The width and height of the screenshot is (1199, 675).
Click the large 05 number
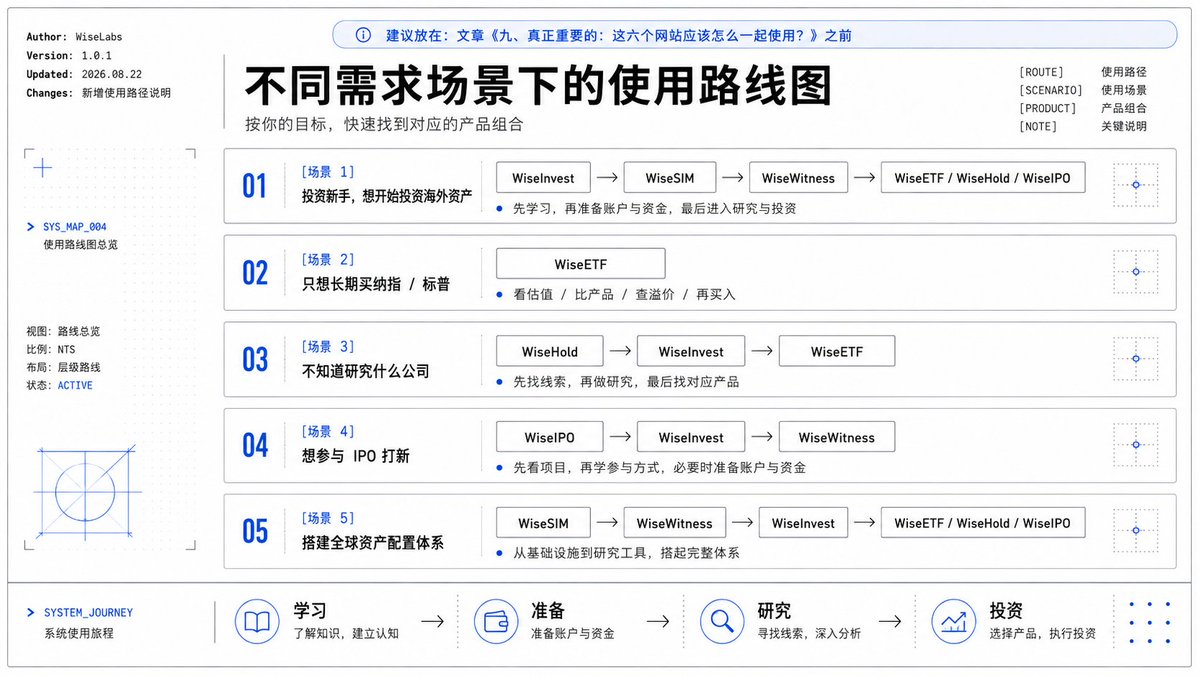point(255,531)
